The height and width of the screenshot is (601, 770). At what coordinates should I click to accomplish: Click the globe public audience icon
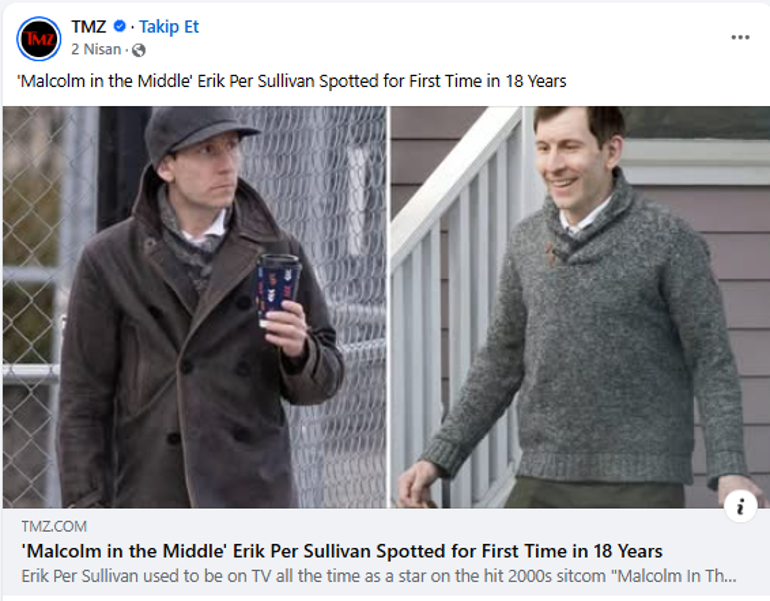point(138,49)
